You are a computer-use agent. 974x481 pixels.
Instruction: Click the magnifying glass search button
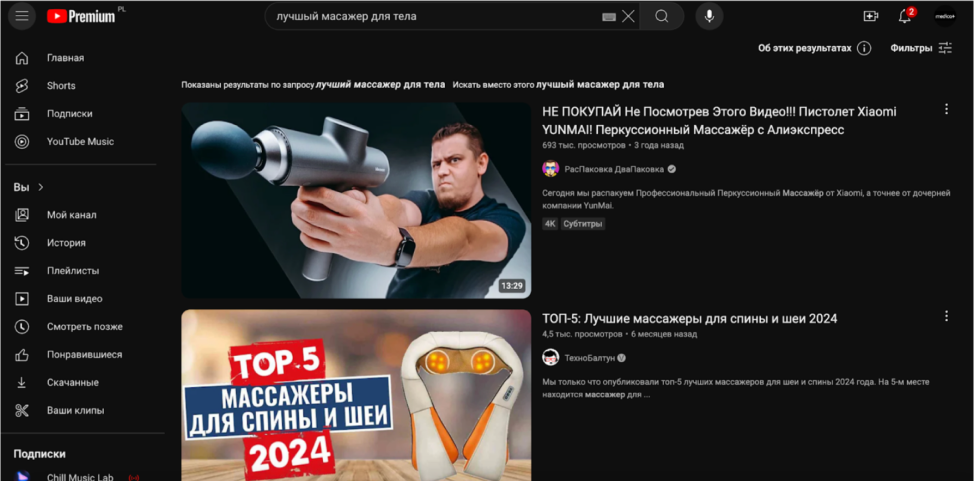click(662, 16)
